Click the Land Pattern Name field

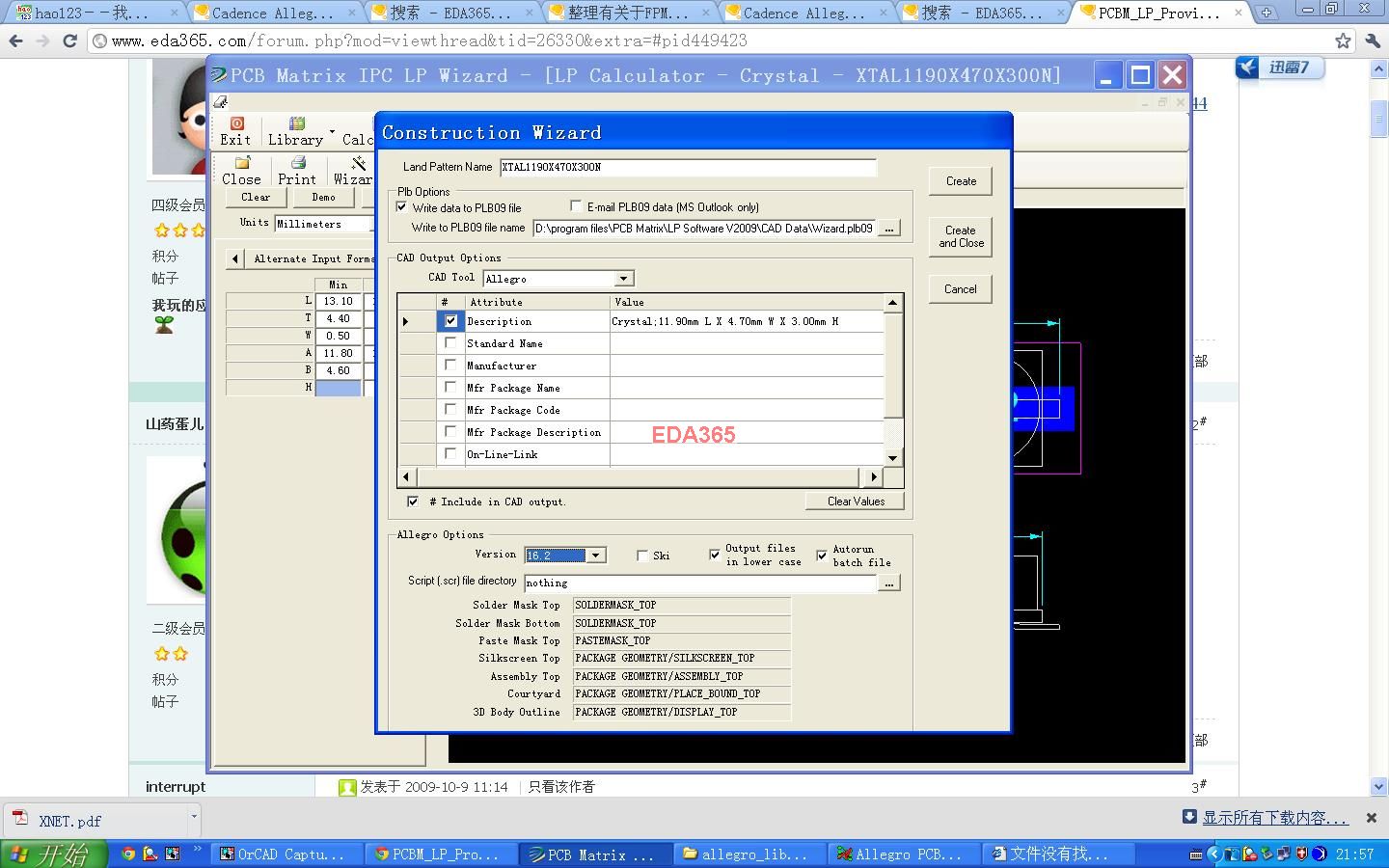point(687,167)
